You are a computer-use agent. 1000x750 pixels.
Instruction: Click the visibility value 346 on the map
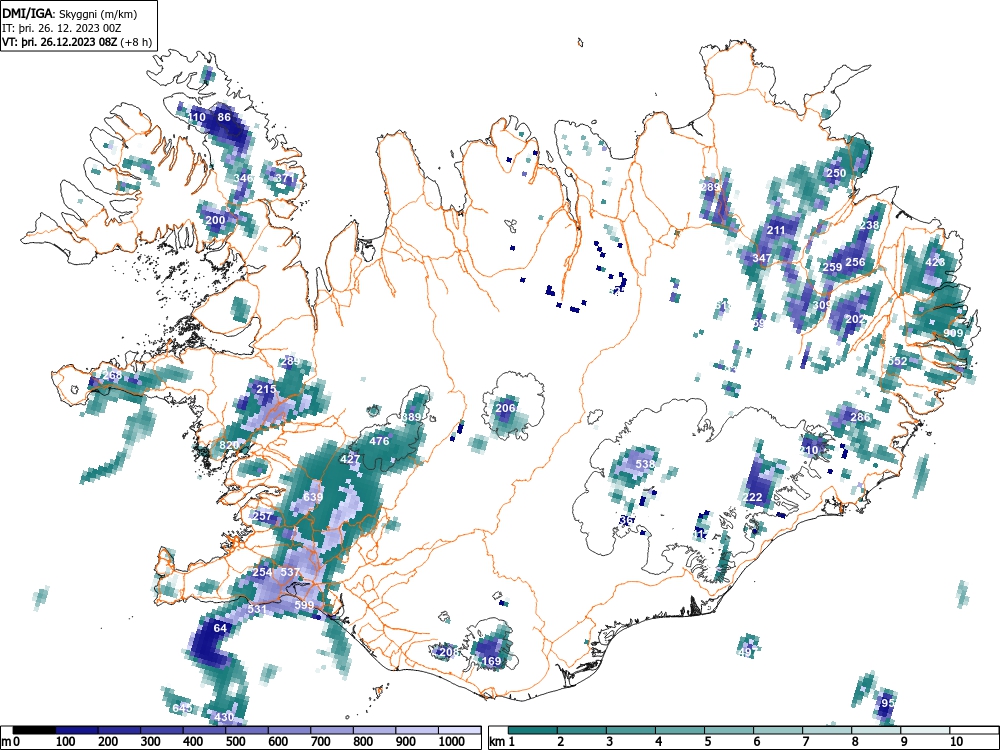click(243, 178)
